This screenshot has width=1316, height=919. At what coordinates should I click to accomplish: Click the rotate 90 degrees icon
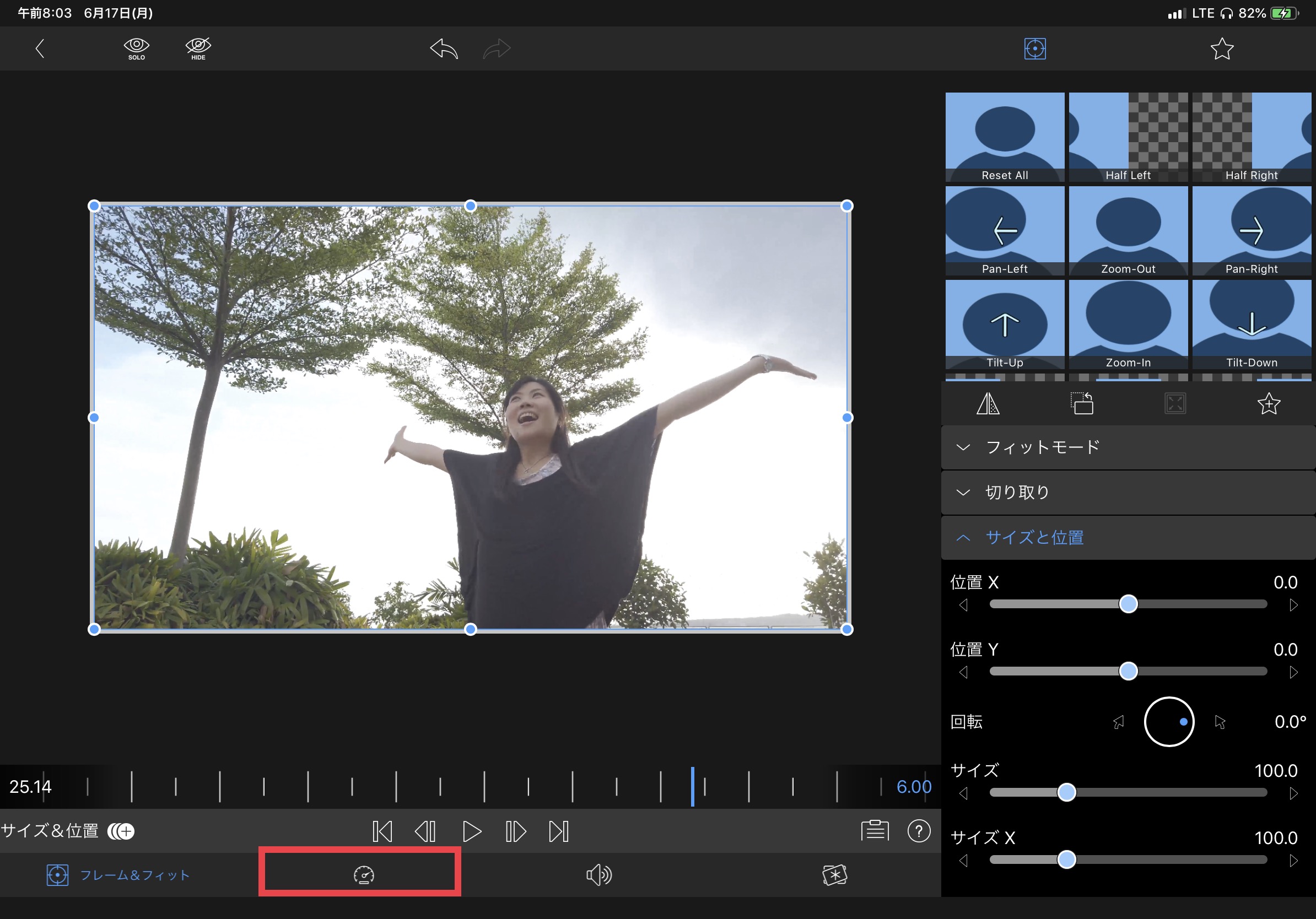pyautogui.click(x=1082, y=404)
